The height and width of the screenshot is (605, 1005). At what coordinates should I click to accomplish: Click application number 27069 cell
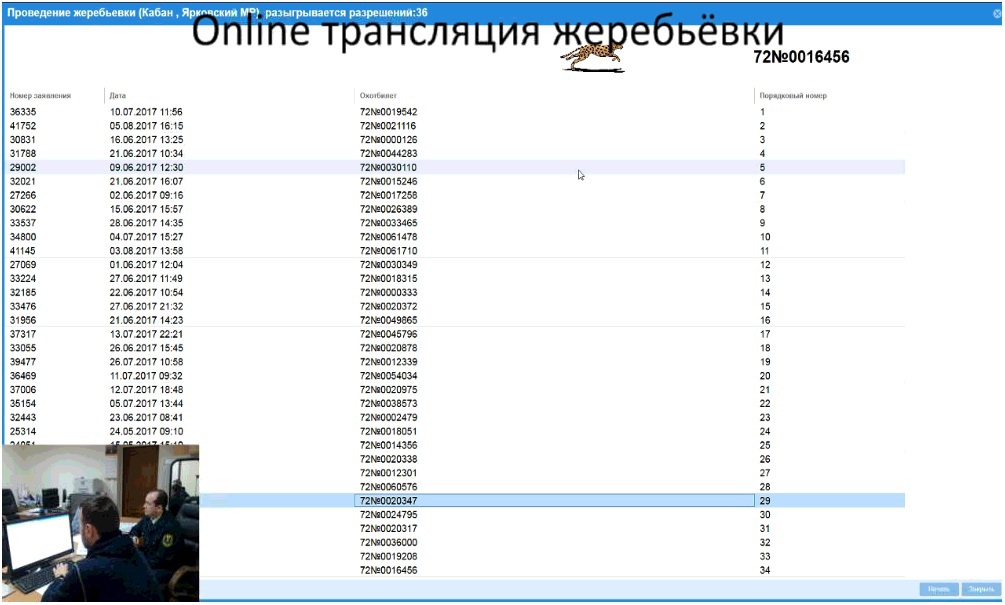tap(24, 264)
